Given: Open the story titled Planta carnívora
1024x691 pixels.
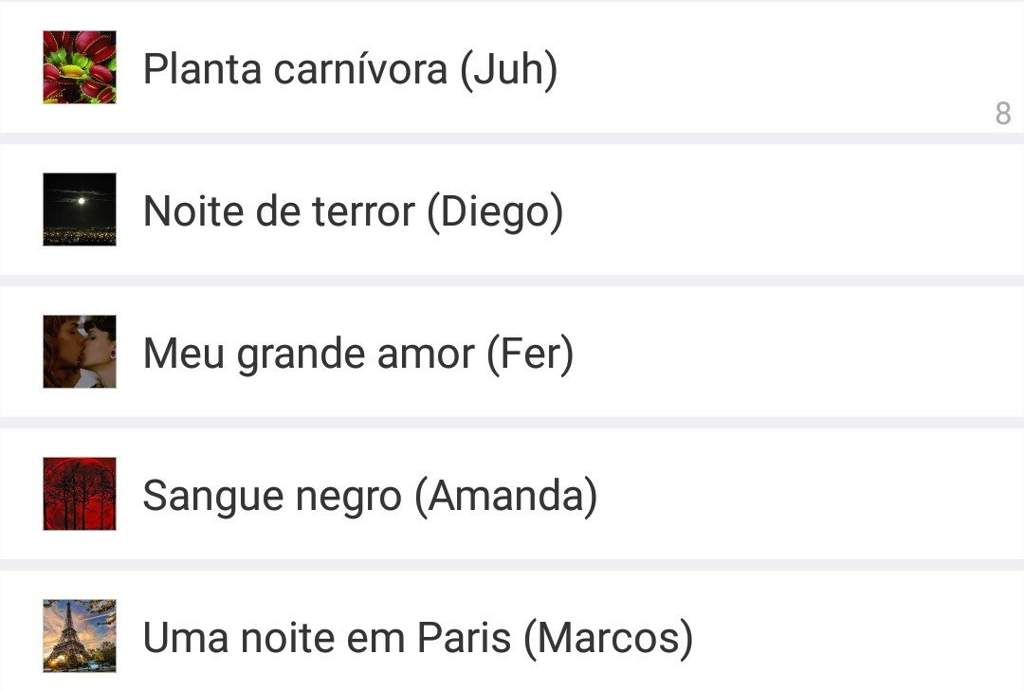Looking at the screenshot, I should [x=295, y=69].
